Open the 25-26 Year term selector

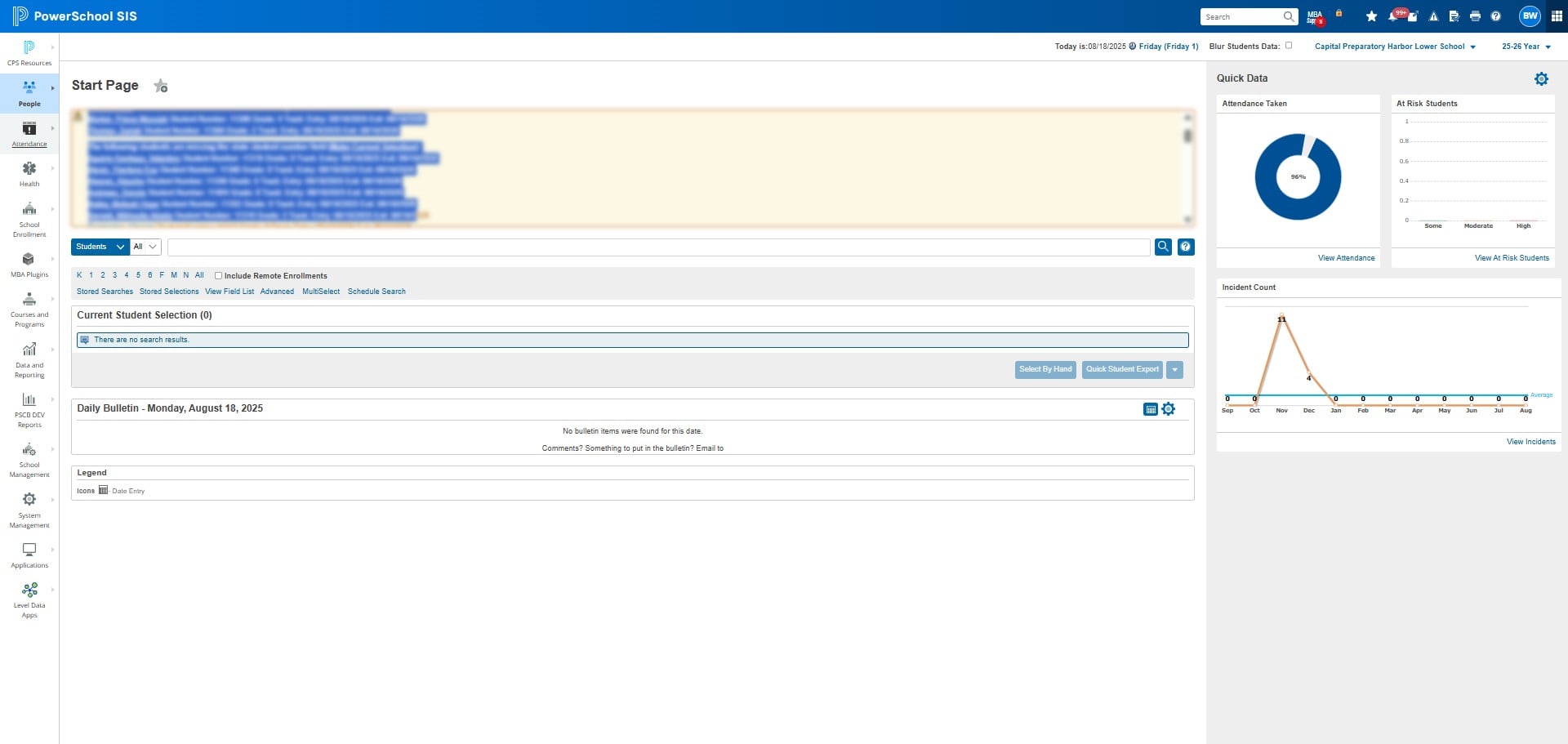[x=1526, y=47]
